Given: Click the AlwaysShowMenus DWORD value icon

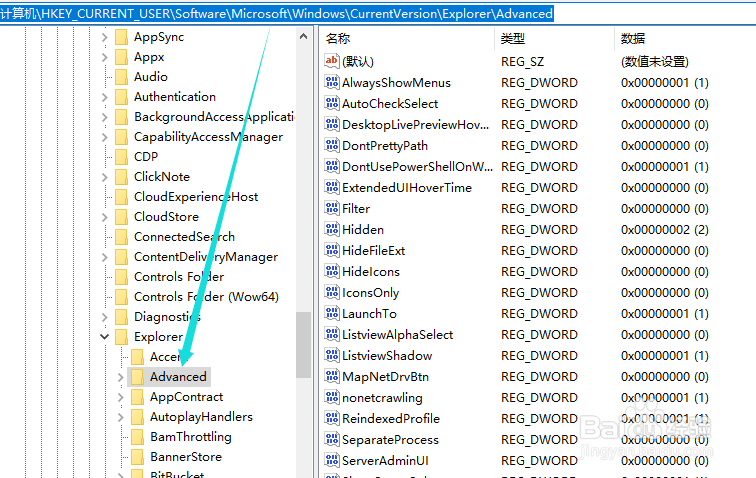Looking at the screenshot, I should pos(332,82).
